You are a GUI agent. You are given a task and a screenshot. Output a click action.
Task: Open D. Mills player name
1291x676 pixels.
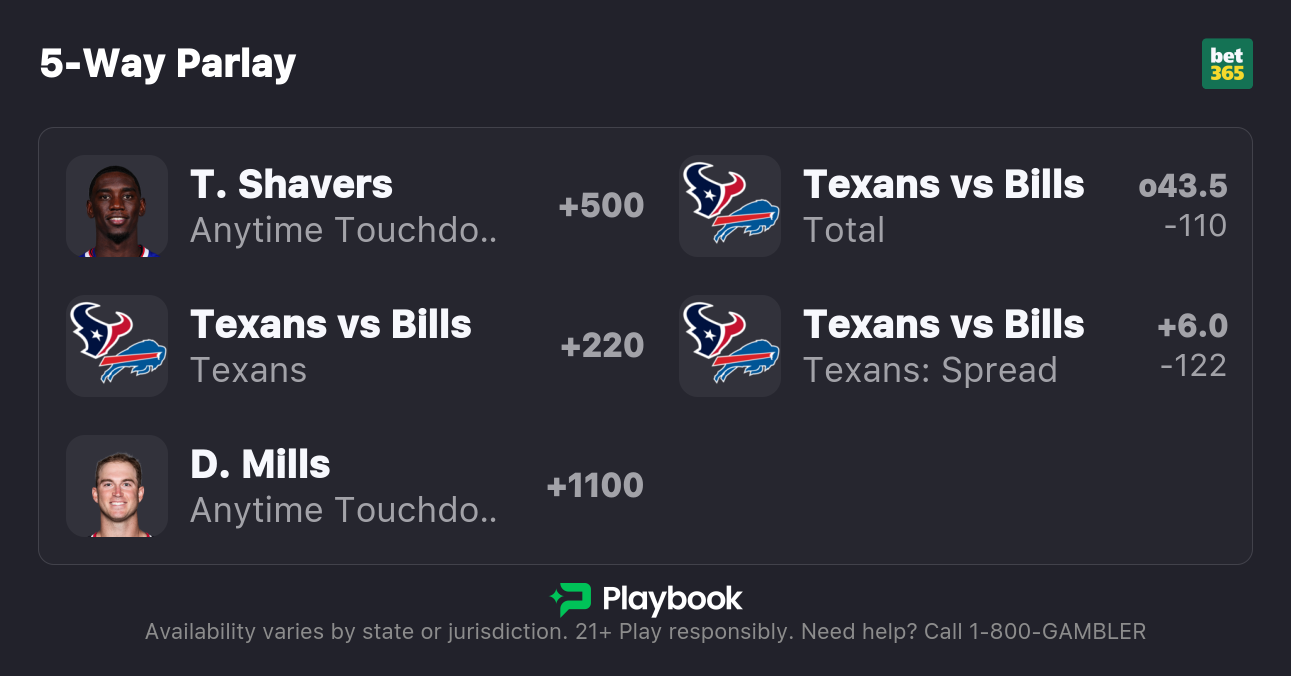[260, 465]
